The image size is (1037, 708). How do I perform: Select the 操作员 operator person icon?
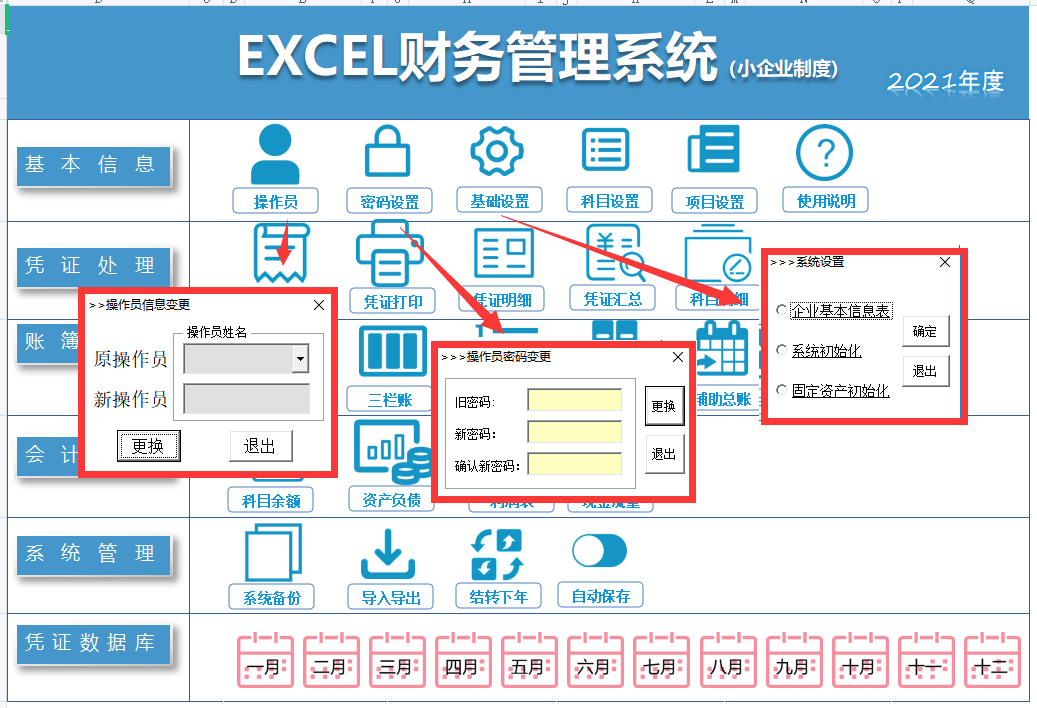[275, 150]
